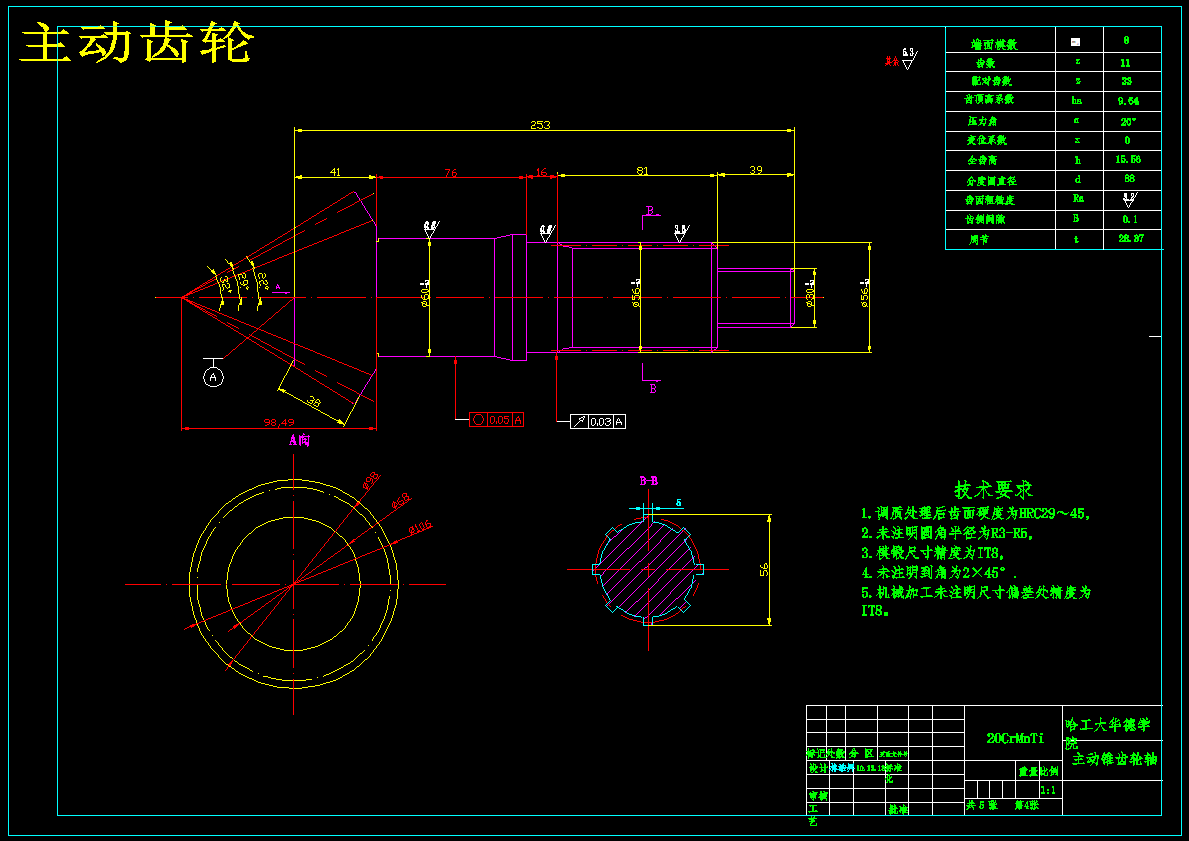This screenshot has height=841, width=1189.
Task: Select the pitch diameter value 88
Action: (1129, 180)
